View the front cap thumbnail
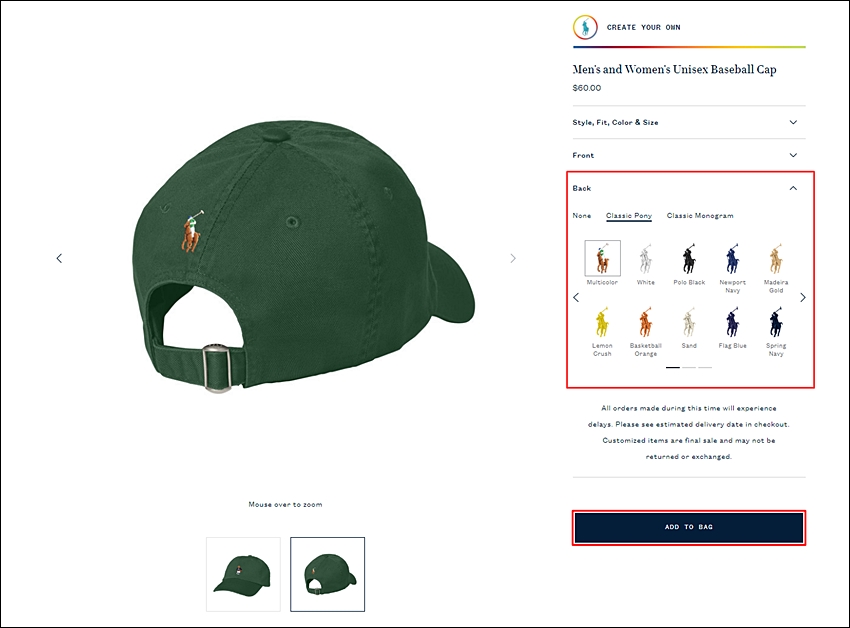This screenshot has height=628, width=850. (243, 574)
